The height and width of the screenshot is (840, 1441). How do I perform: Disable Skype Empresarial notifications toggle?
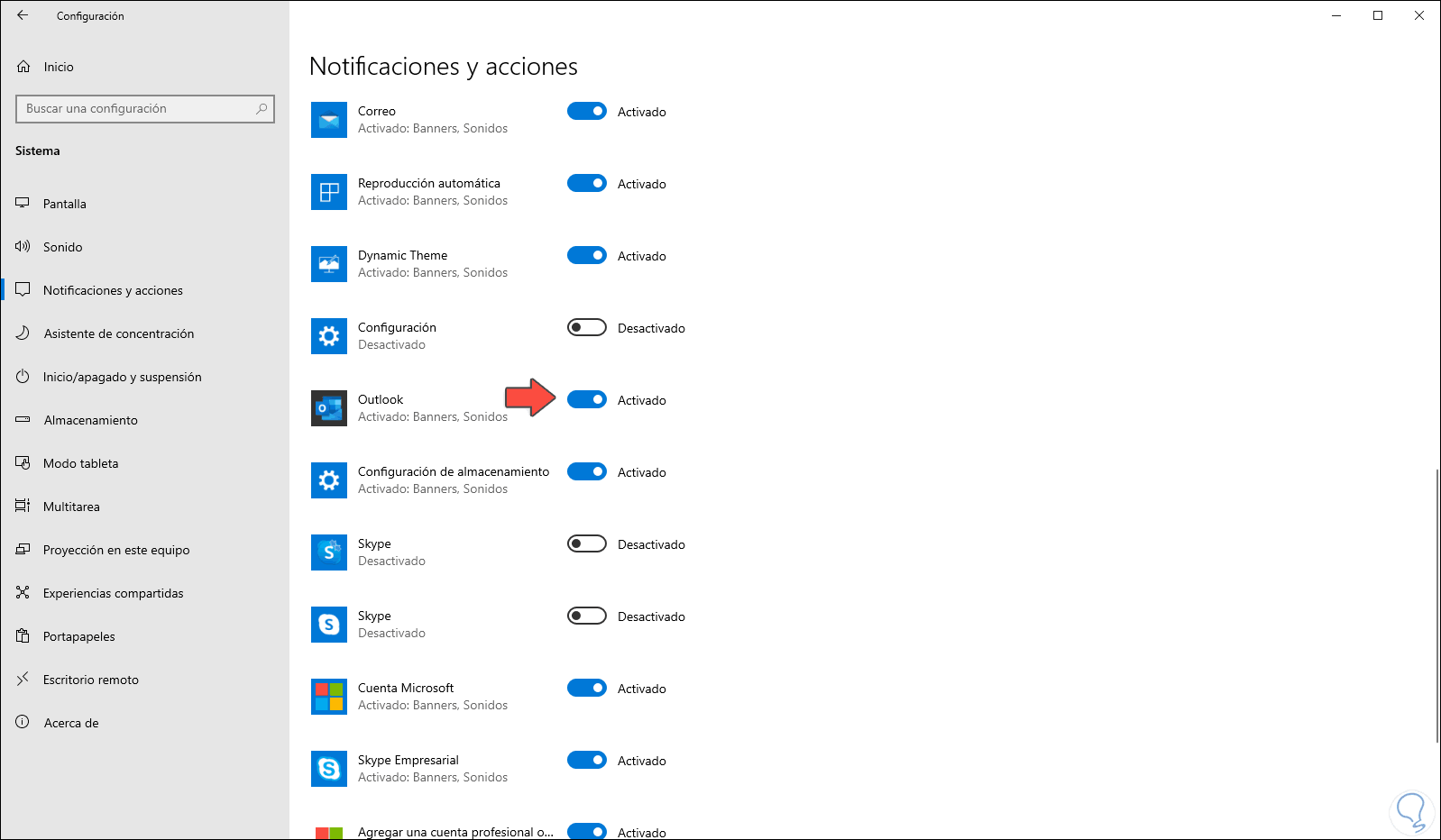pyautogui.click(x=587, y=760)
